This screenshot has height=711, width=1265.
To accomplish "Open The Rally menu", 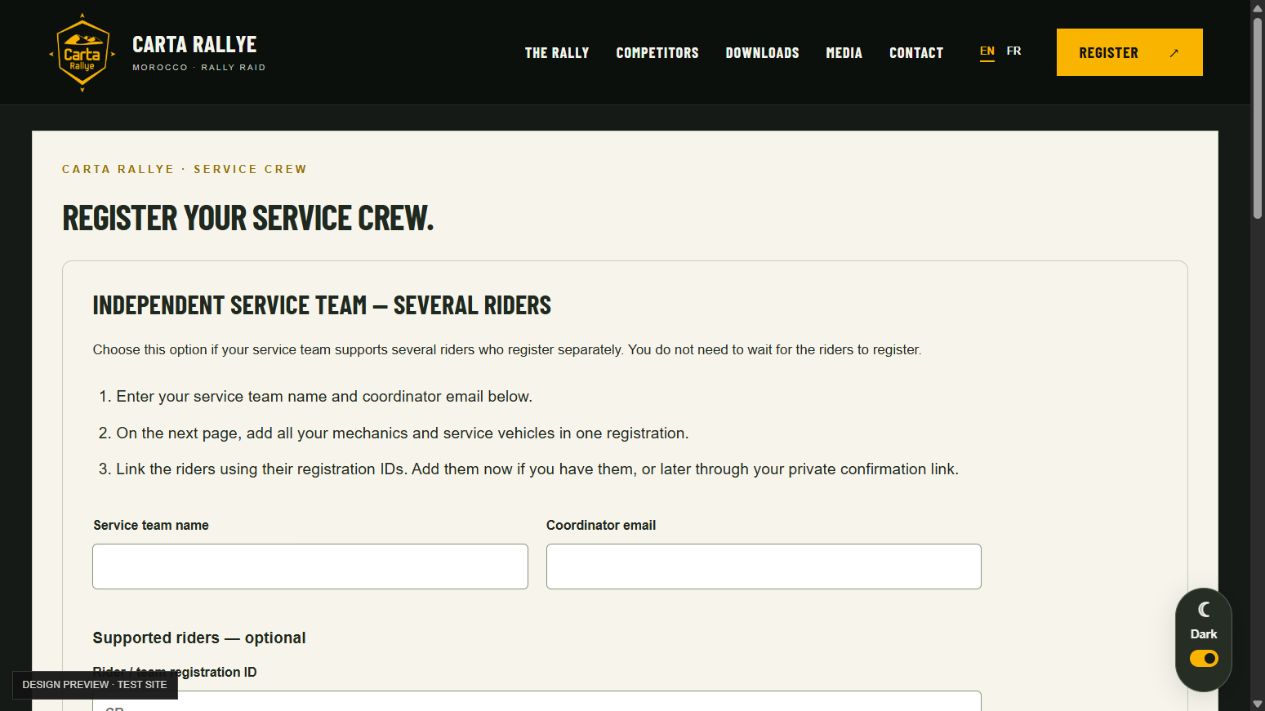I will (x=557, y=52).
